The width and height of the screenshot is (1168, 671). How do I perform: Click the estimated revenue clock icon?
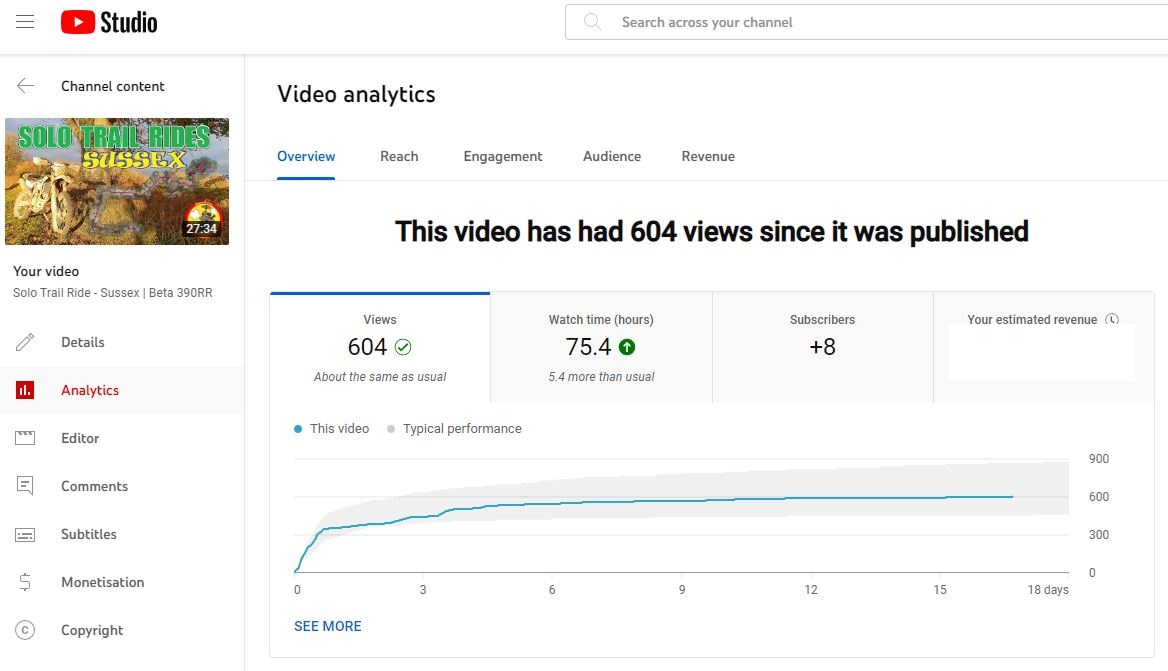(x=1112, y=319)
